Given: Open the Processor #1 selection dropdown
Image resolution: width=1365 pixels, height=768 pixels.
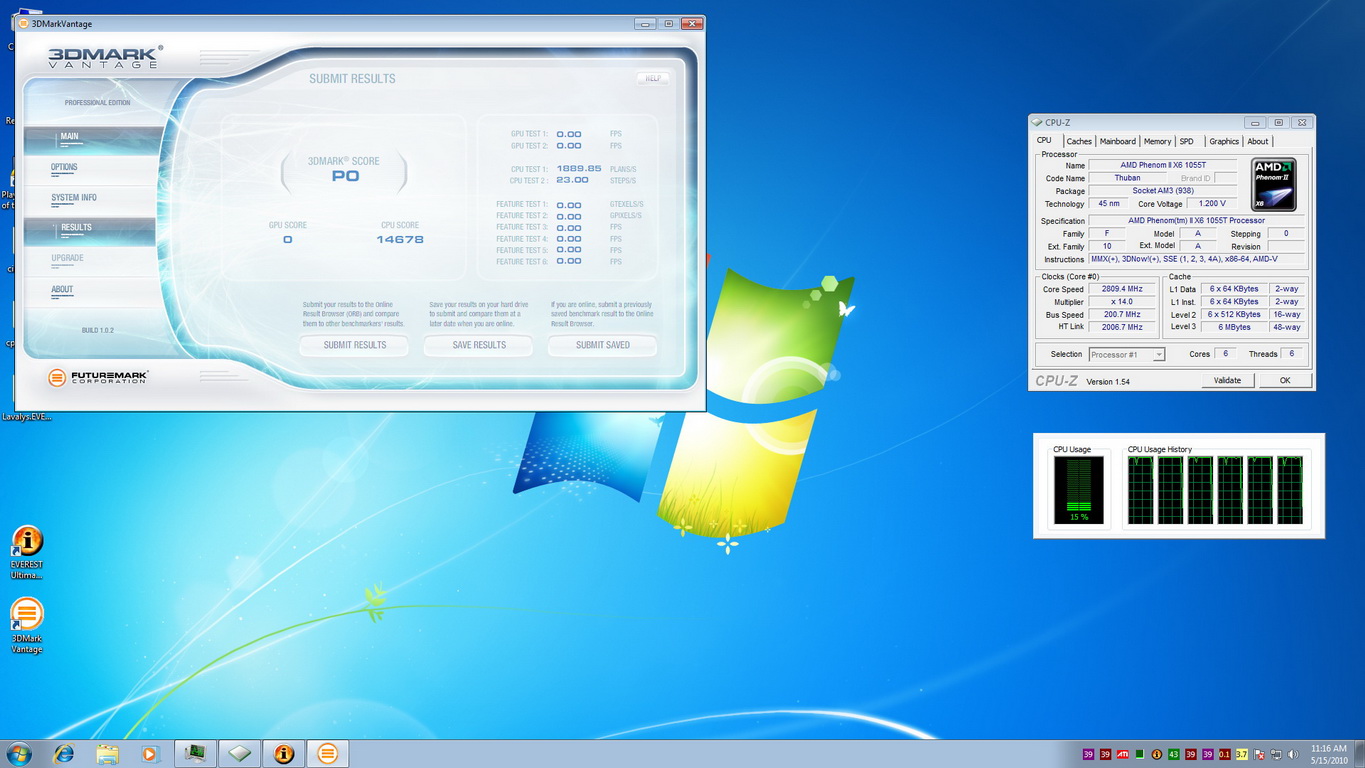Looking at the screenshot, I should coord(1126,354).
